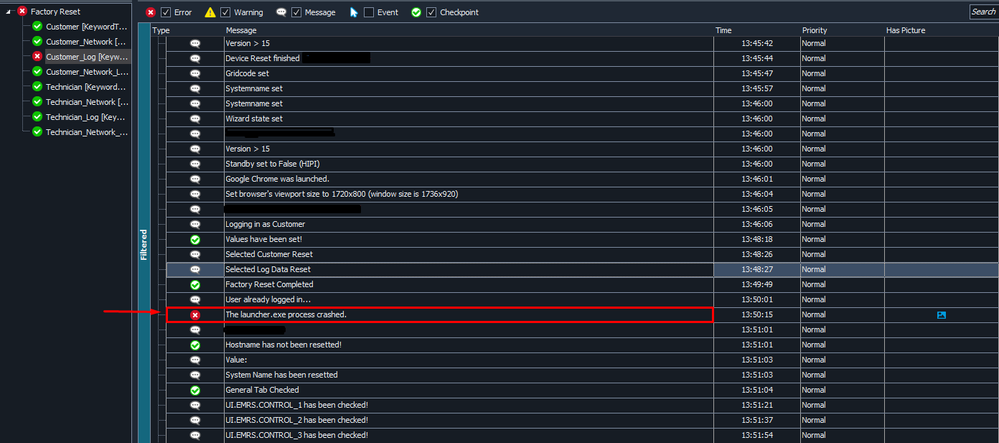Viewport: 999px width, 443px height.
Task: Click message icon of 'System Name has been resetted'
Action: (196, 375)
